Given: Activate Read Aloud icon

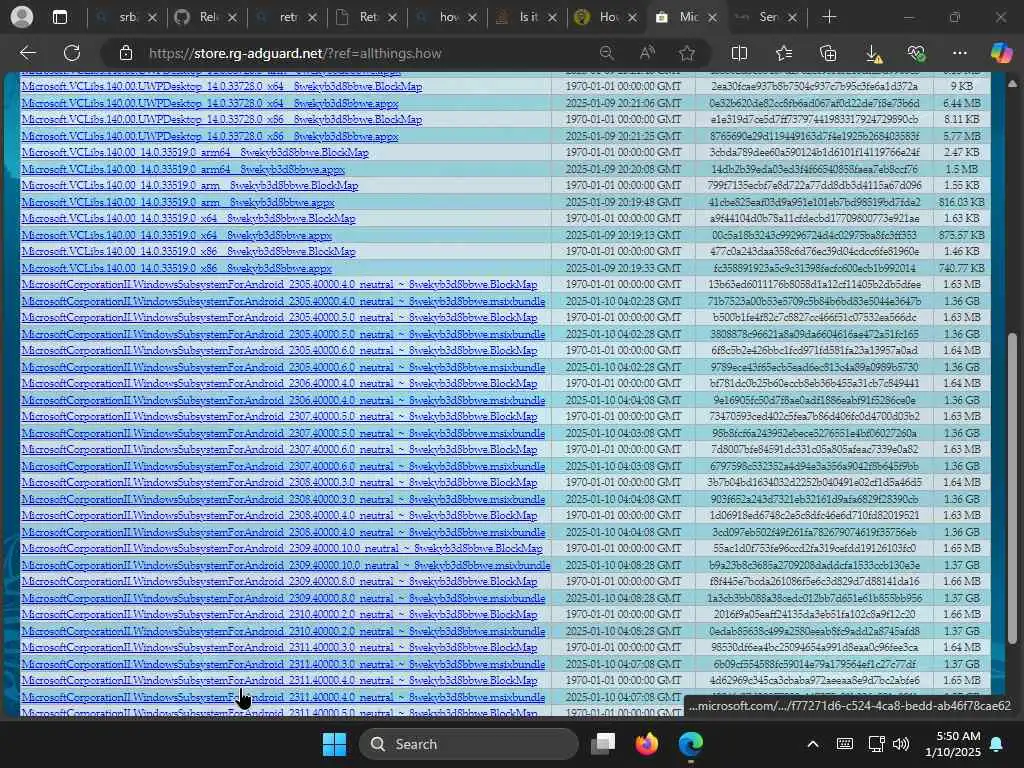Looking at the screenshot, I should pyautogui.click(x=647, y=53).
